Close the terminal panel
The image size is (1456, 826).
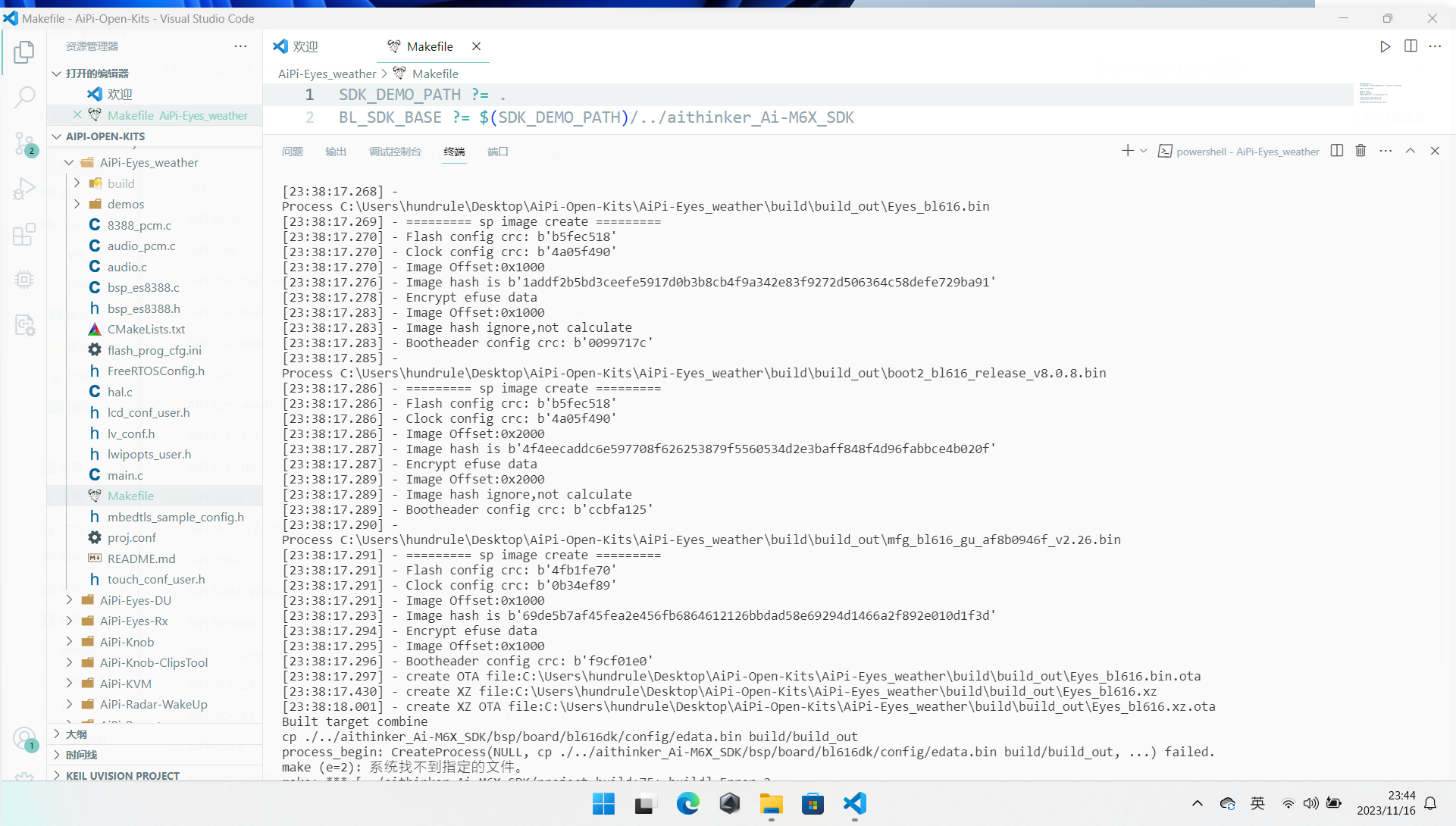(1435, 151)
